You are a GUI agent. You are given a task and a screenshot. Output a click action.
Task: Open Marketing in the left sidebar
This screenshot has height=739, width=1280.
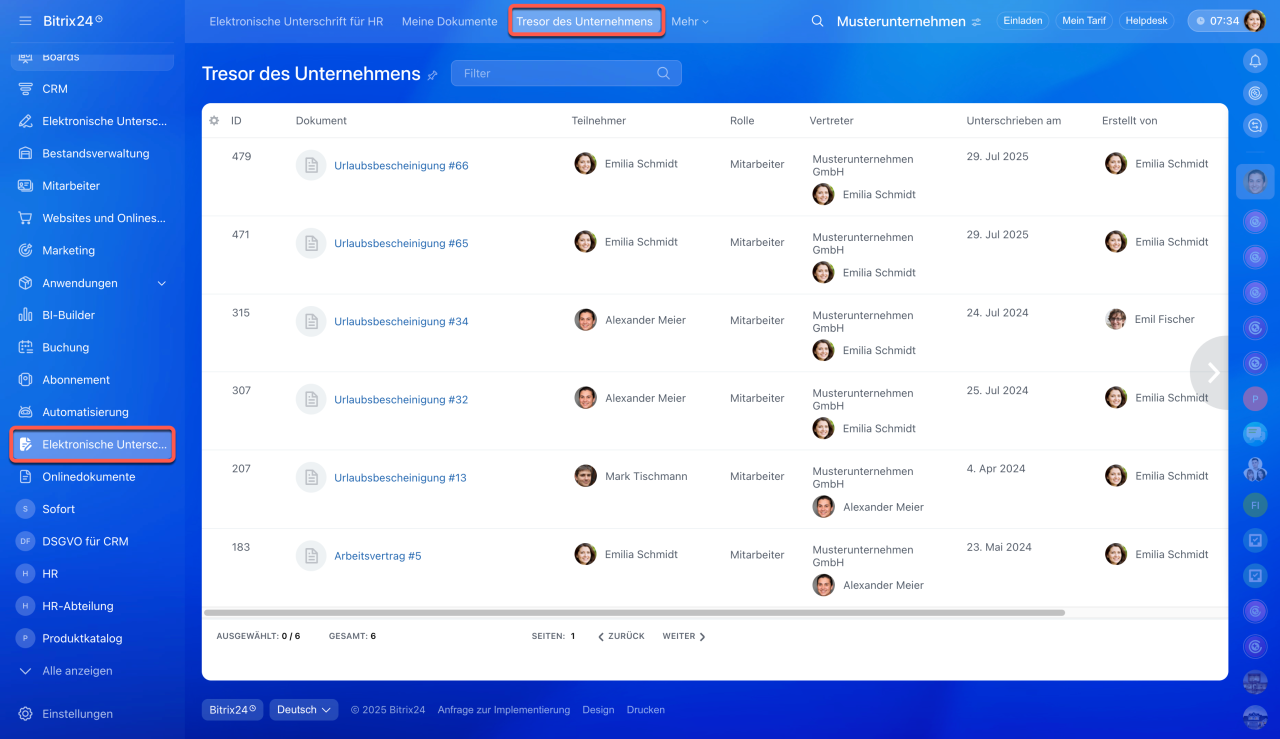tap(68, 251)
